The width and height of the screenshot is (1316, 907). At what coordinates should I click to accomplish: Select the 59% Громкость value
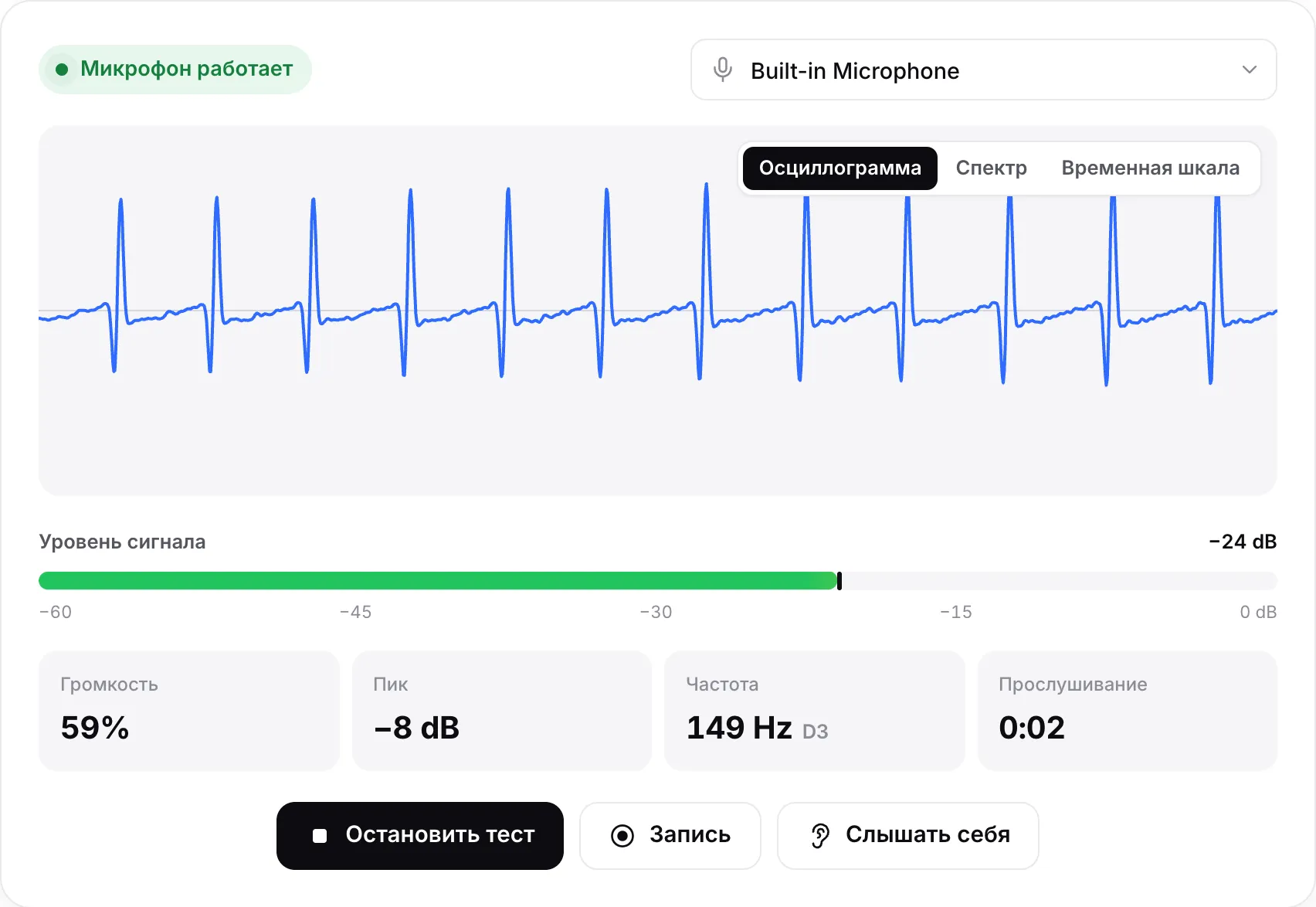coord(95,728)
